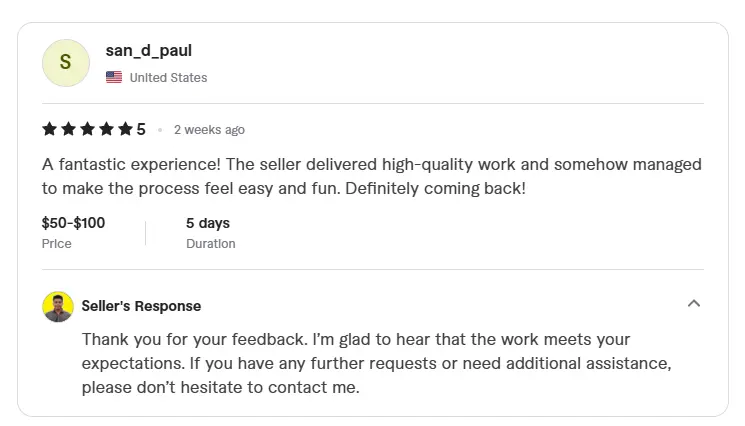This screenshot has width=745, height=426.
Task: Click the seller's profile photo
Action: 58,306
